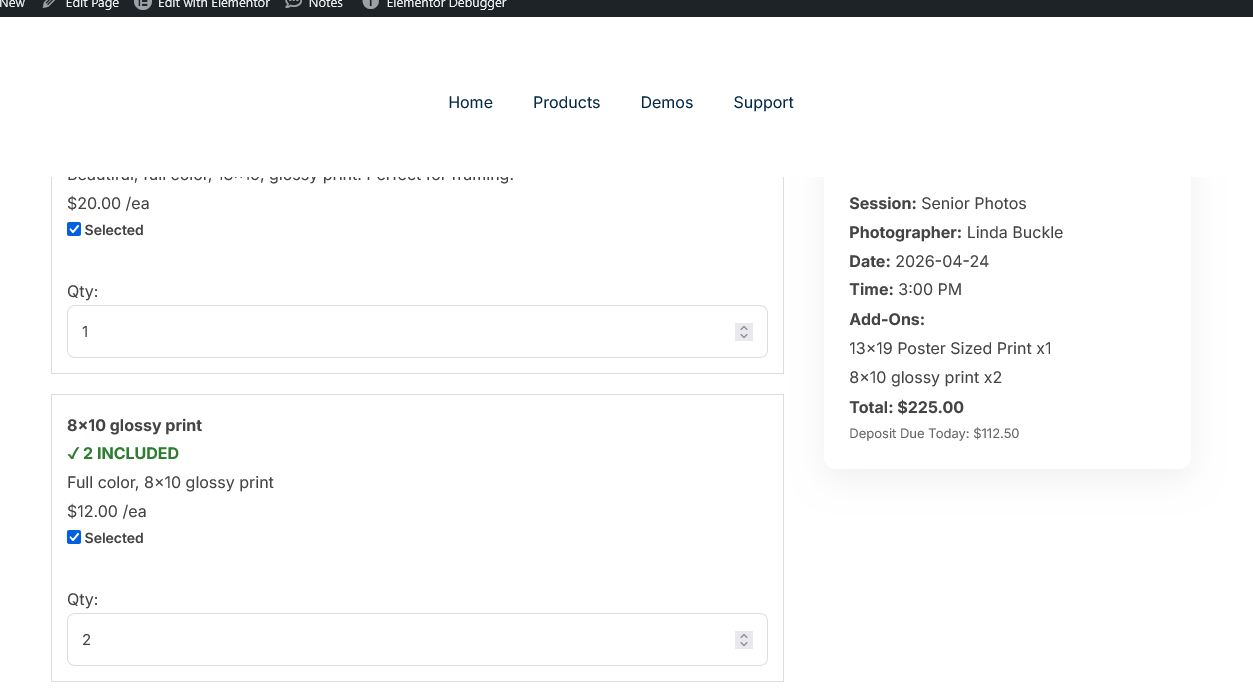This screenshot has width=1253, height=693.
Task: Uncheck Selected for the $20.00 poster print
Action: point(74,229)
